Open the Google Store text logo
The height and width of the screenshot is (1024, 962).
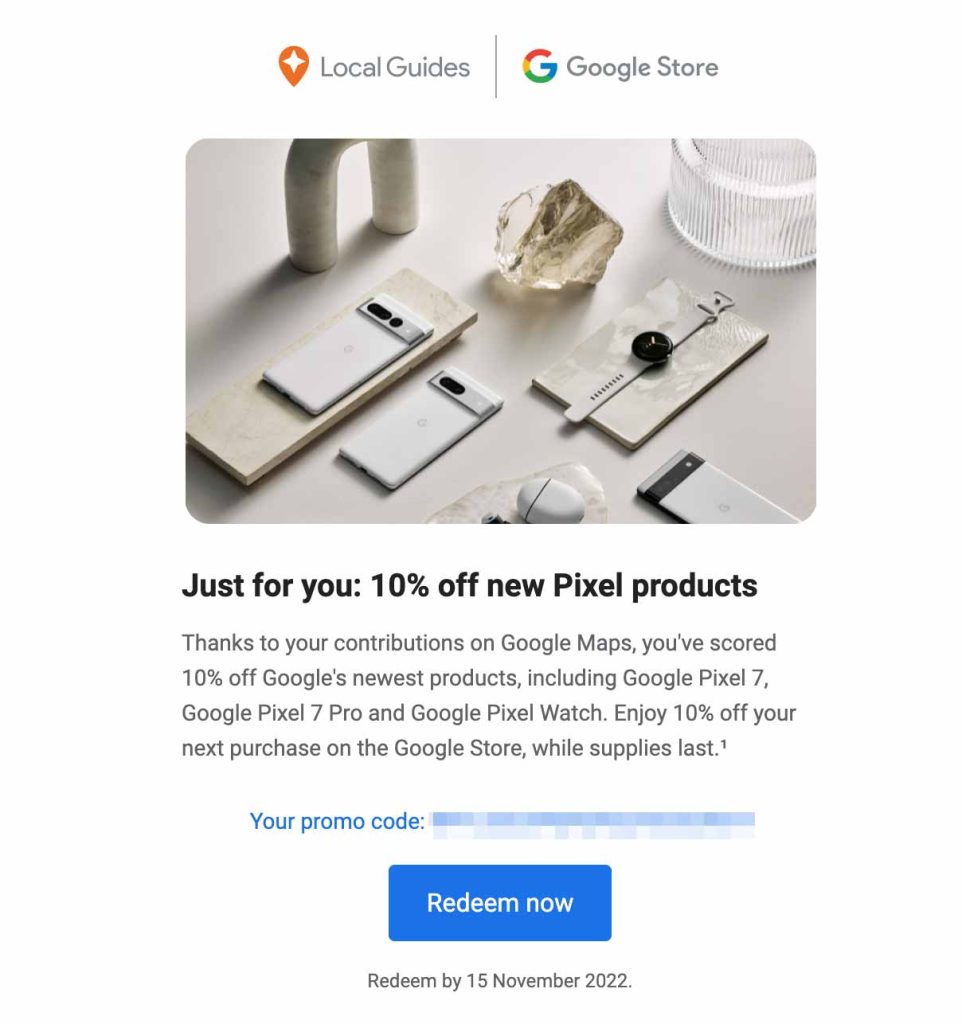(642, 67)
